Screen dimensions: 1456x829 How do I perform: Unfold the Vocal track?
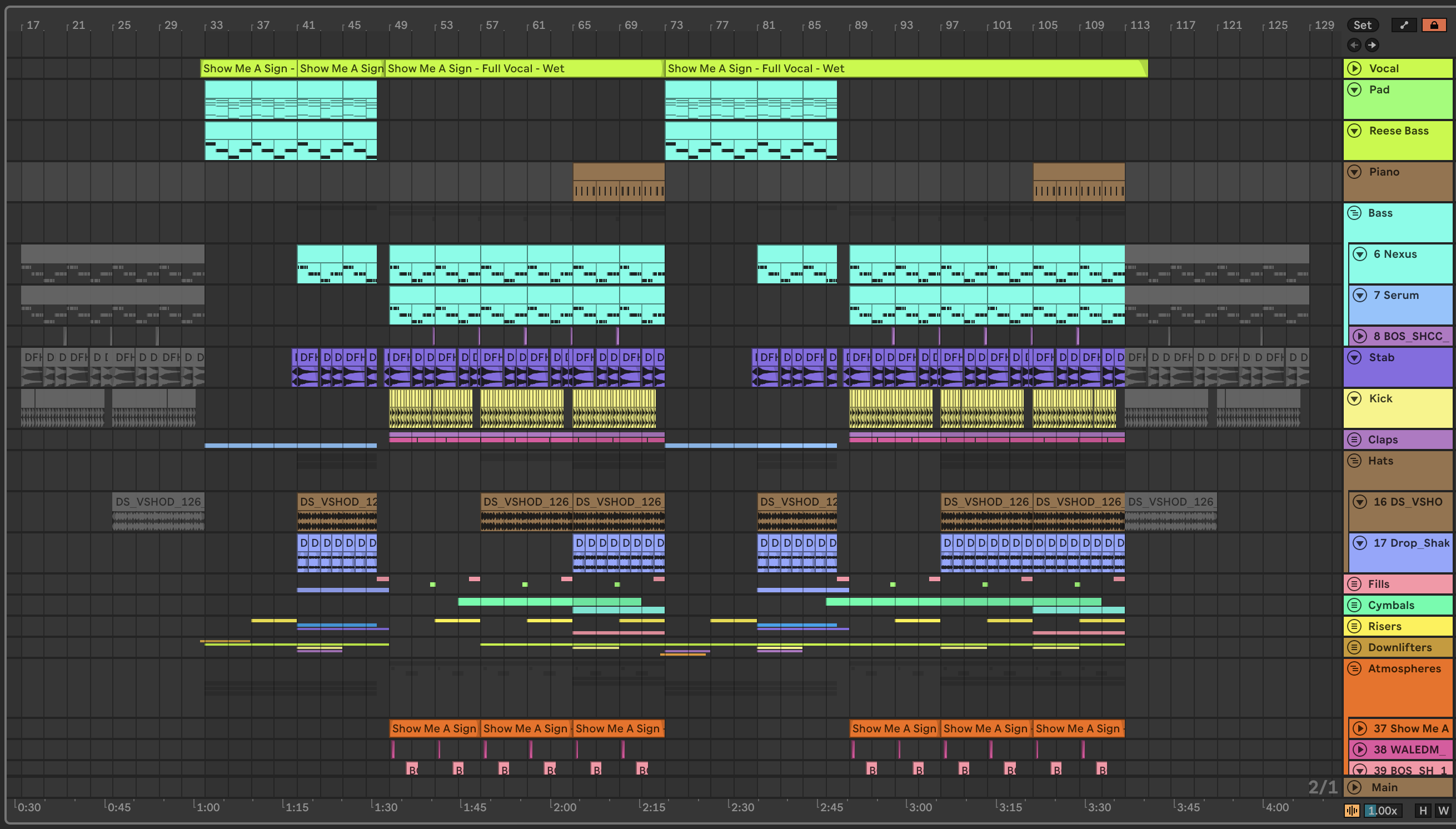(x=1354, y=68)
